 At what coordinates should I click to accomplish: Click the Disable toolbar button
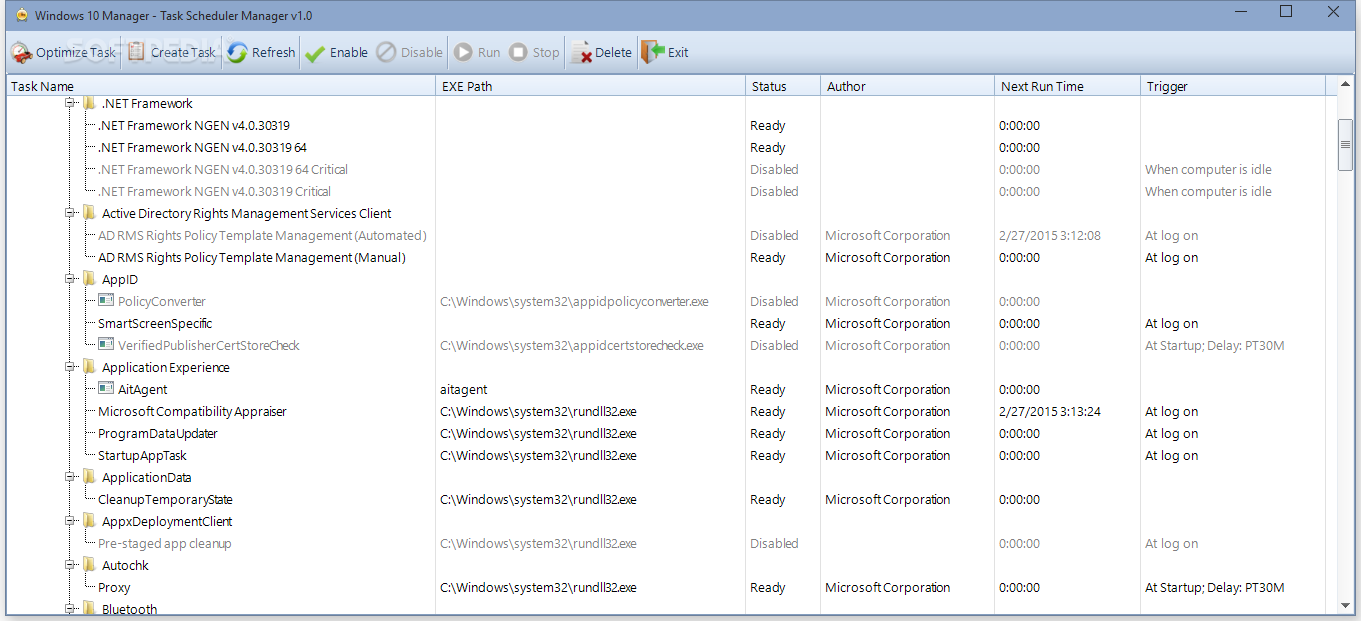(410, 52)
